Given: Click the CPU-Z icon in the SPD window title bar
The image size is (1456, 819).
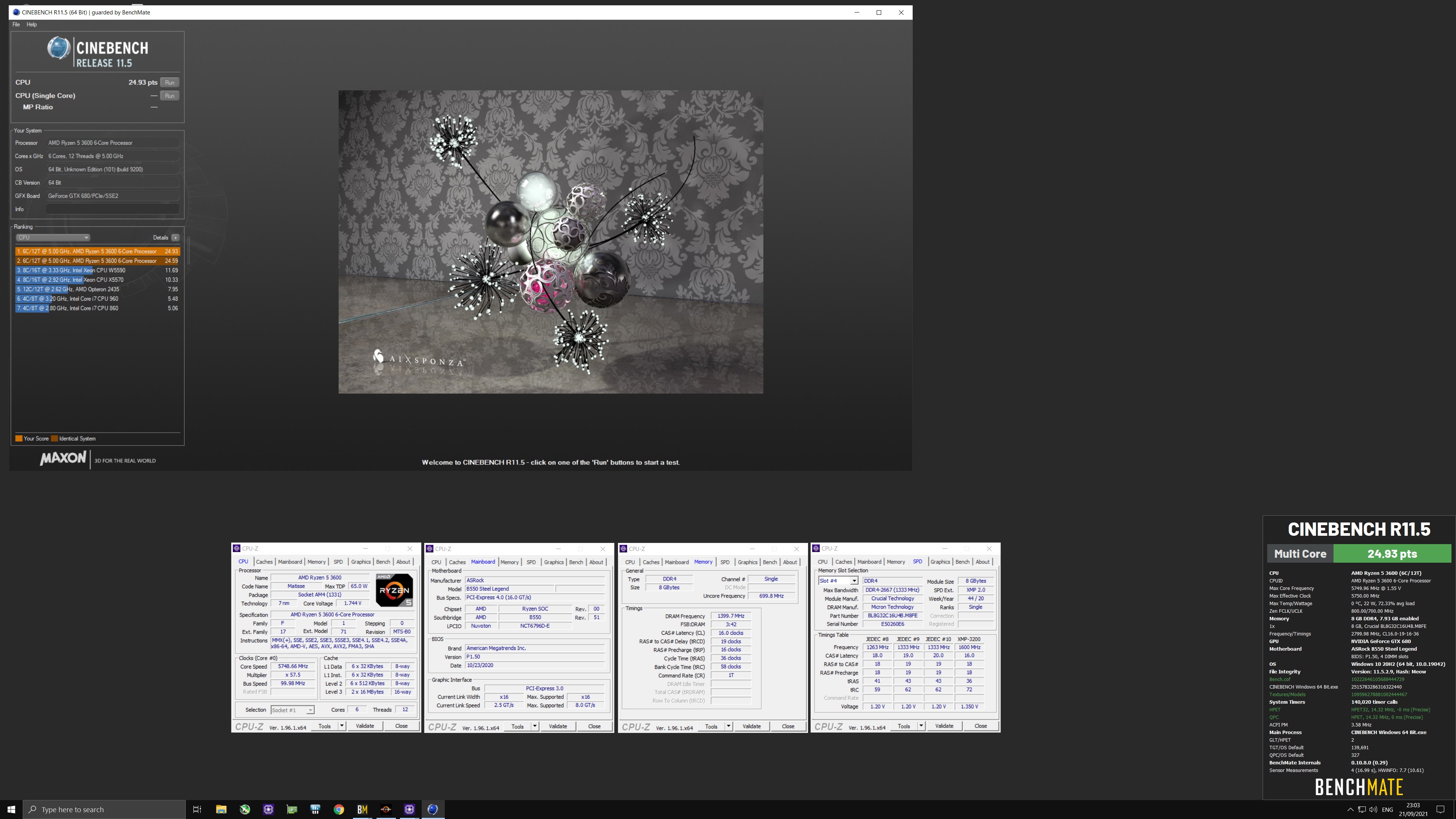Looking at the screenshot, I should [x=816, y=548].
